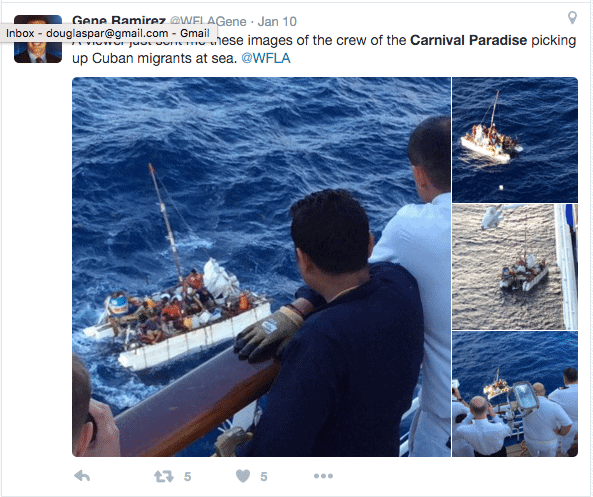Click the Gene Ramirez display name
The width and height of the screenshot is (593, 497).
[x=119, y=20]
